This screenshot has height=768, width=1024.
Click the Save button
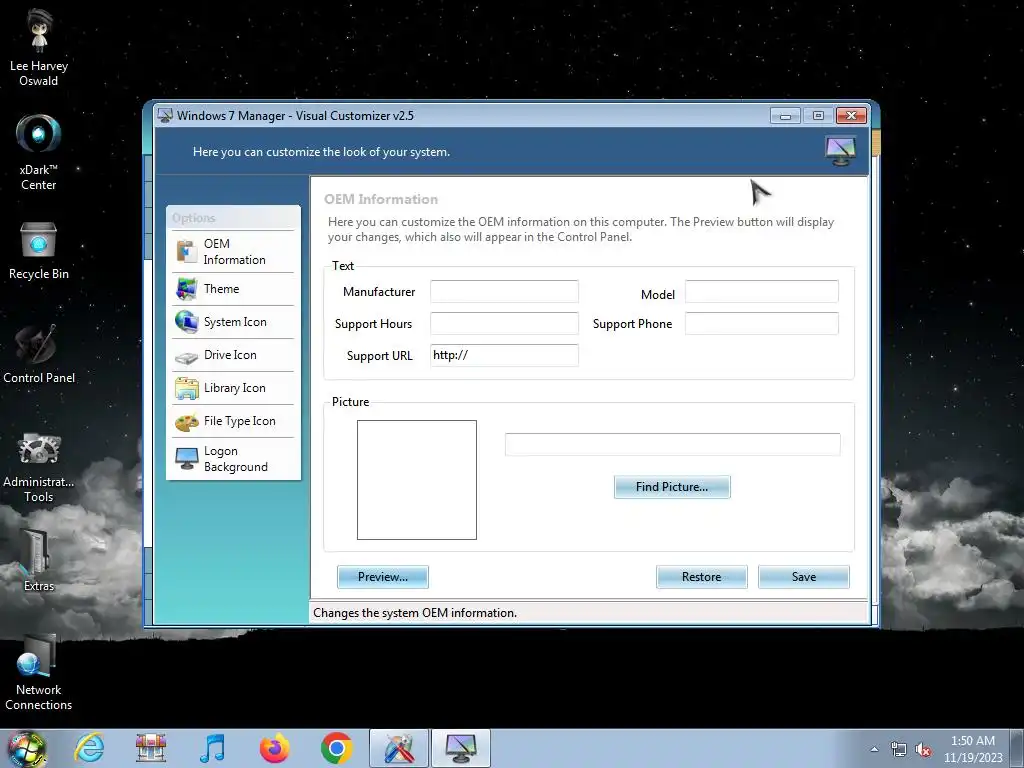(804, 577)
